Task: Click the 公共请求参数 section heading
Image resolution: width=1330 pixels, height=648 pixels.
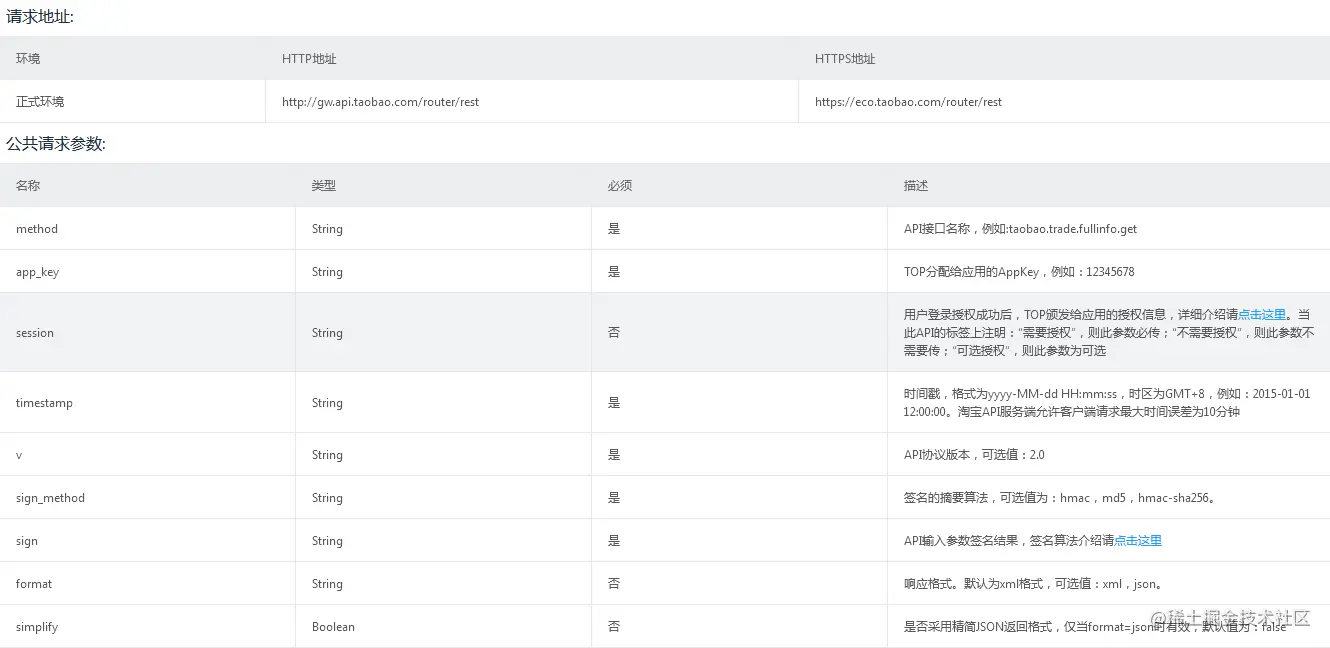Action: (x=56, y=144)
